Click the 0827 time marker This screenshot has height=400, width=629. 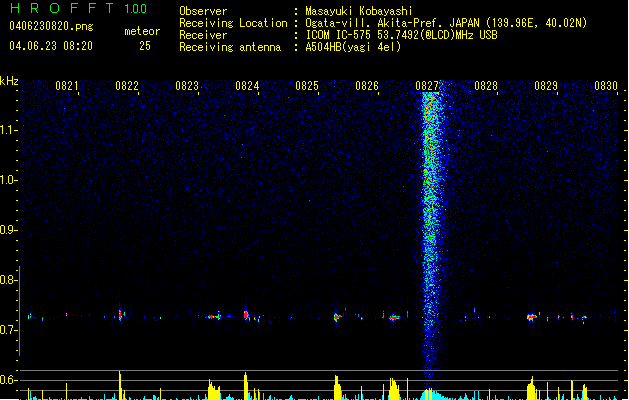(x=427, y=86)
